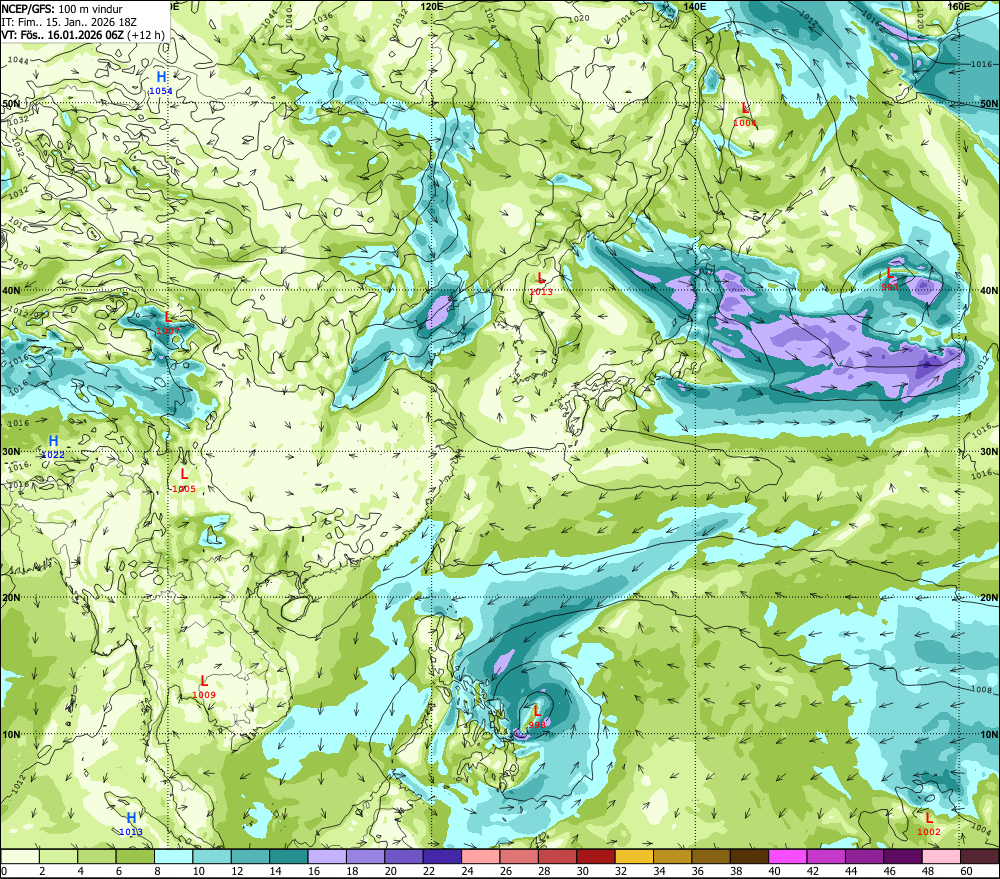Pick the gold 34–36 legend swatch

click(x=673, y=856)
